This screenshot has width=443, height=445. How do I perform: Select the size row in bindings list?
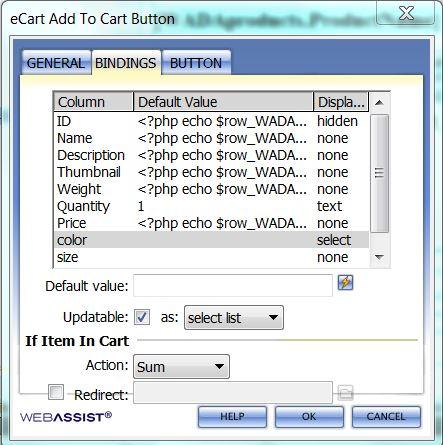point(211,257)
